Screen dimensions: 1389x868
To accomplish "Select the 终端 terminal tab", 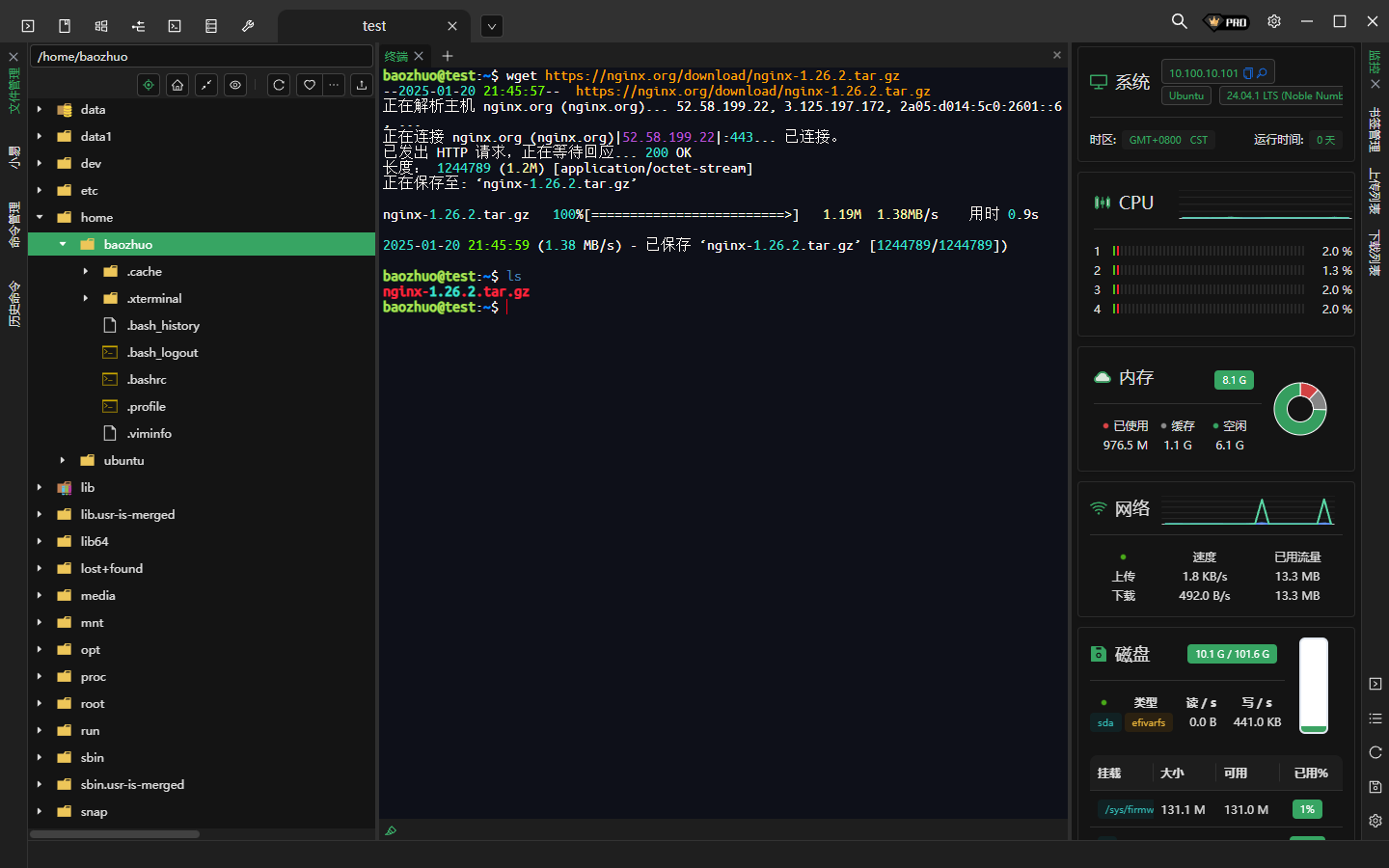I will (x=396, y=56).
